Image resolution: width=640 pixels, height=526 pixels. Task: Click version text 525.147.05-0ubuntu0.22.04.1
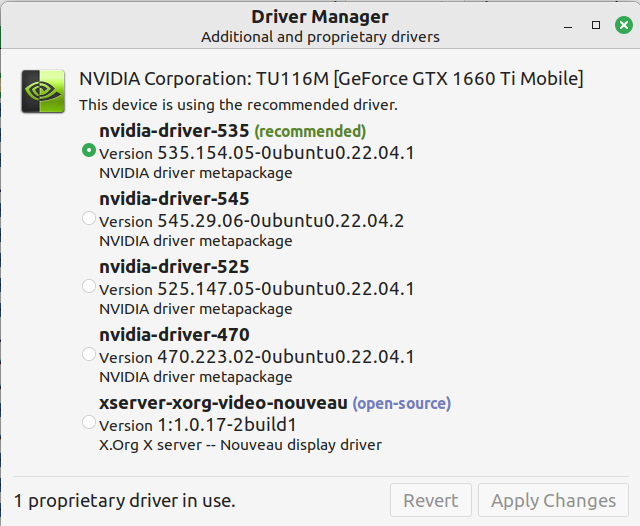point(285,289)
